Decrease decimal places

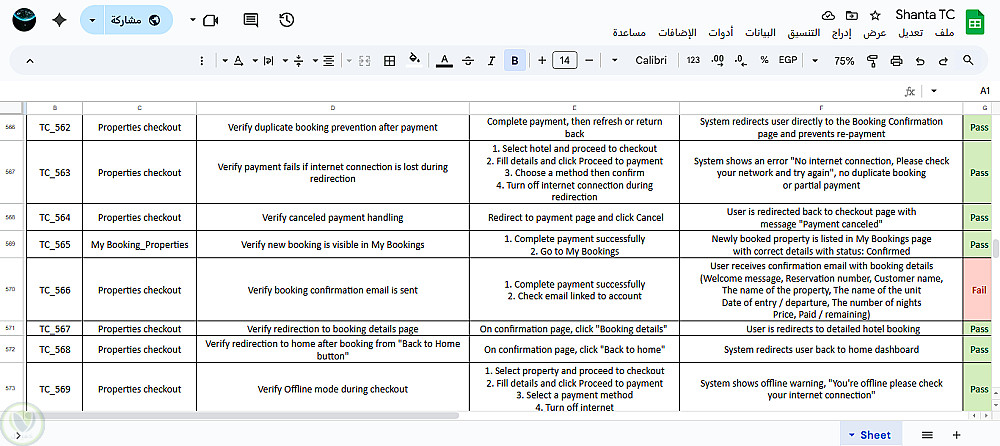pyautogui.click(x=740, y=61)
